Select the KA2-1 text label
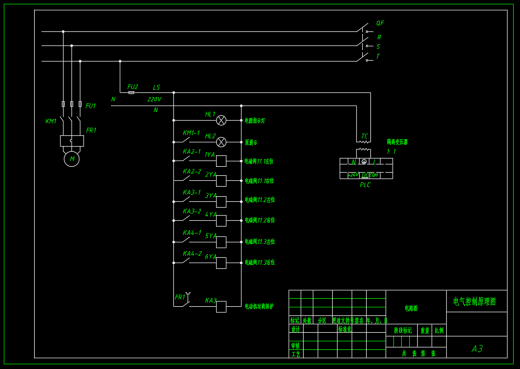The image size is (520, 369). [192, 152]
